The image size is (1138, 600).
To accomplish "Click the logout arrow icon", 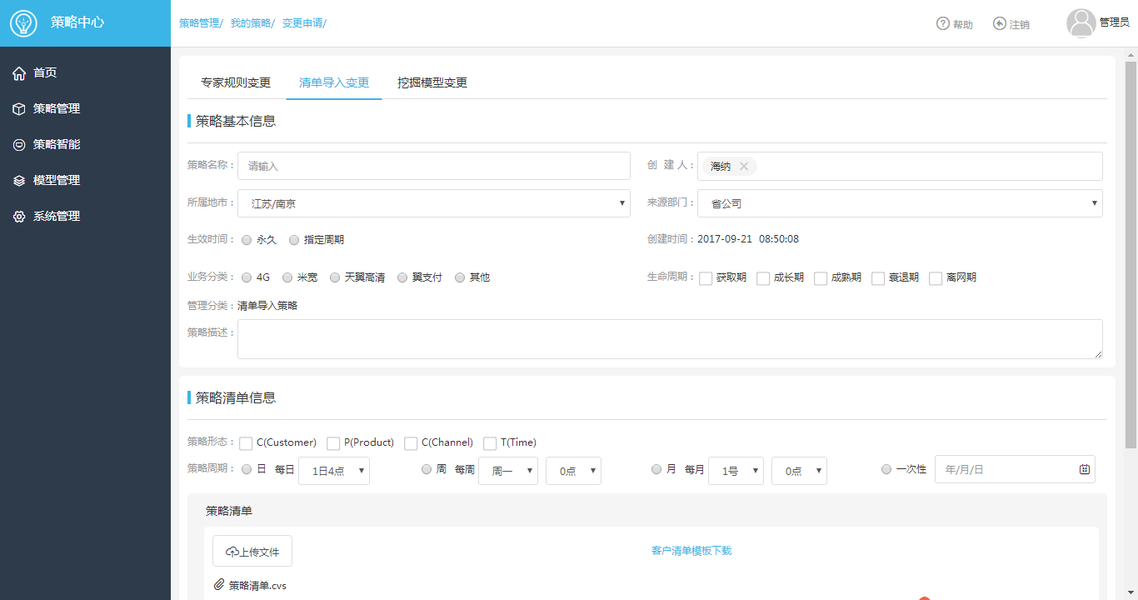I will pyautogui.click(x=999, y=24).
